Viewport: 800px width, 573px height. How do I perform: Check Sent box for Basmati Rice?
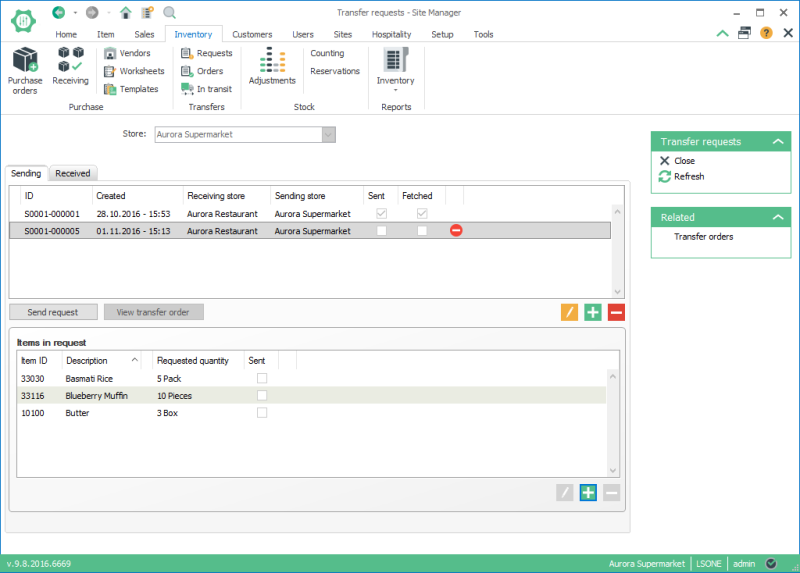[262, 378]
